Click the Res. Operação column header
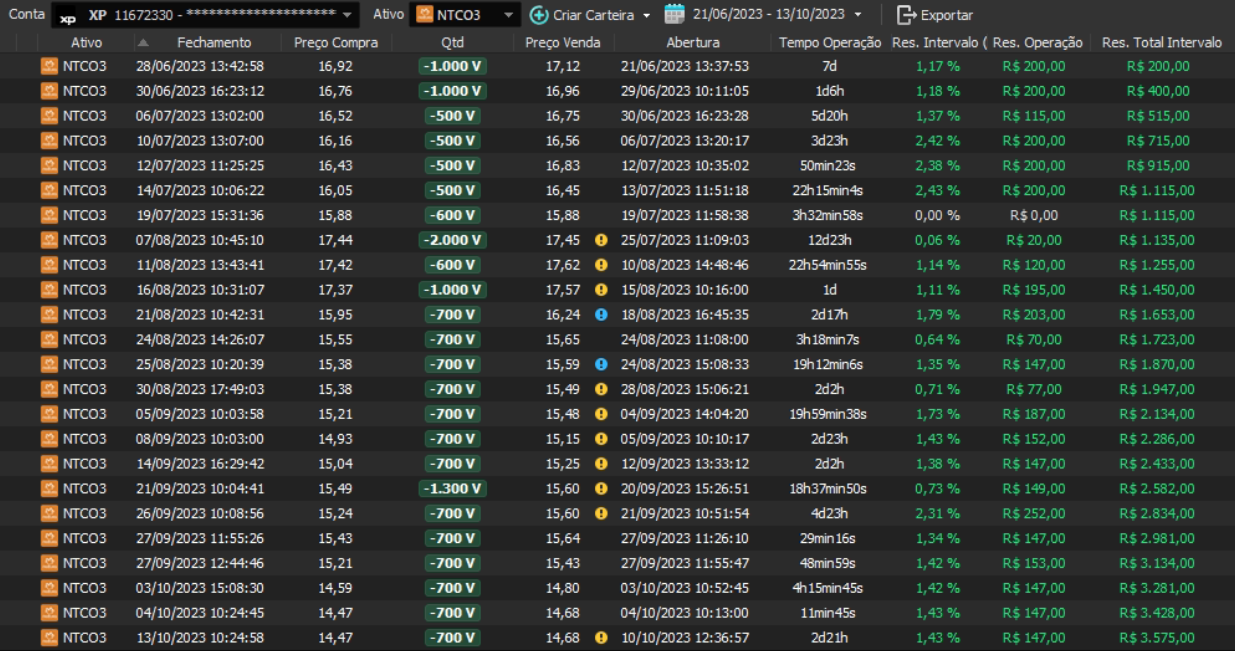 (x=1038, y=42)
